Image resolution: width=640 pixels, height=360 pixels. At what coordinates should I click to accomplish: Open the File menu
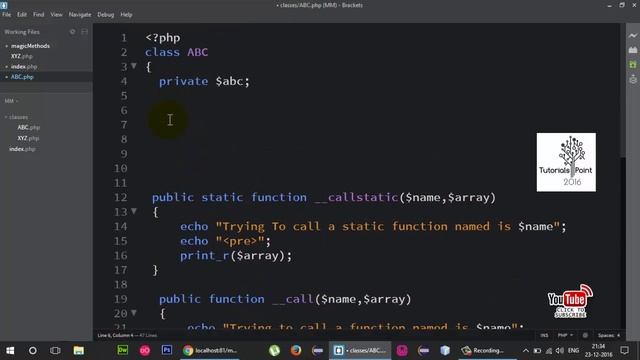(7, 15)
